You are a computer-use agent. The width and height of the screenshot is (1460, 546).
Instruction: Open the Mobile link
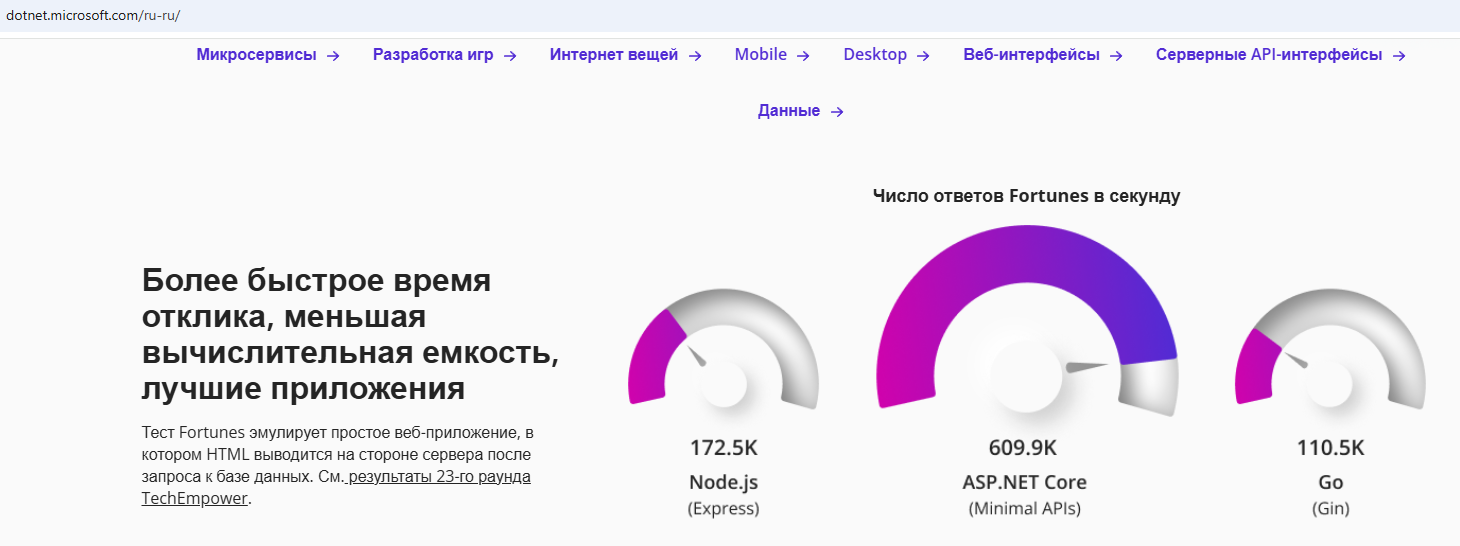(761, 55)
